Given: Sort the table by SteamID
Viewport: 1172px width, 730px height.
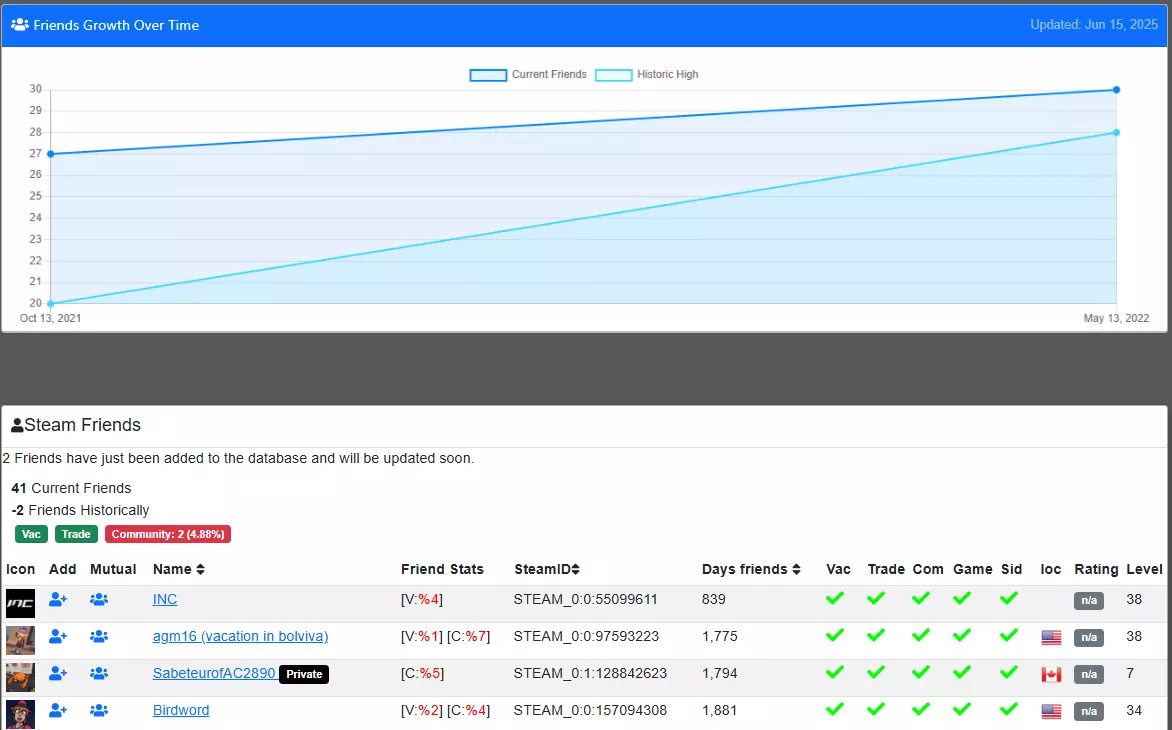Looking at the screenshot, I should pos(547,569).
